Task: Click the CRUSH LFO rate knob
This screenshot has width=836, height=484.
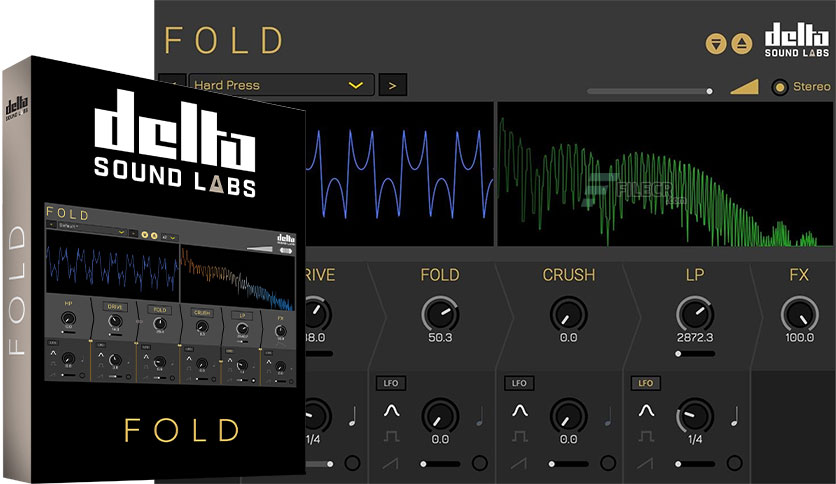Action: tap(568, 416)
